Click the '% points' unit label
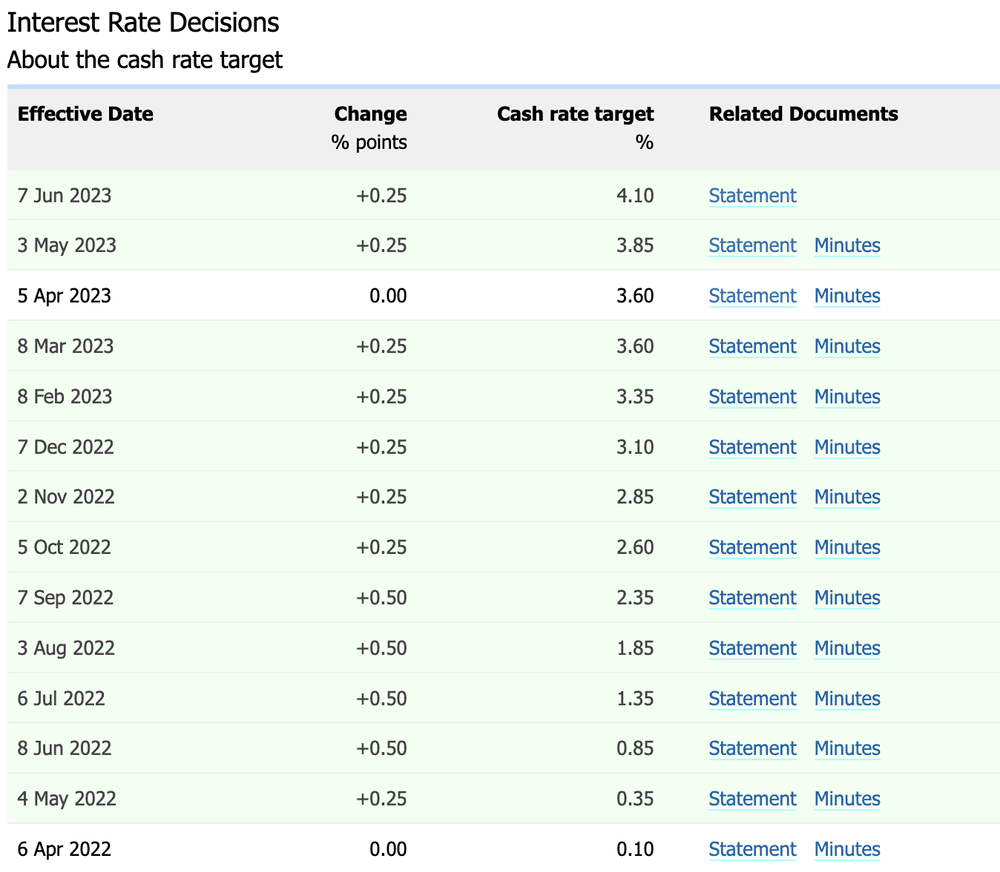Screen dimensions: 1000x872 369,142
